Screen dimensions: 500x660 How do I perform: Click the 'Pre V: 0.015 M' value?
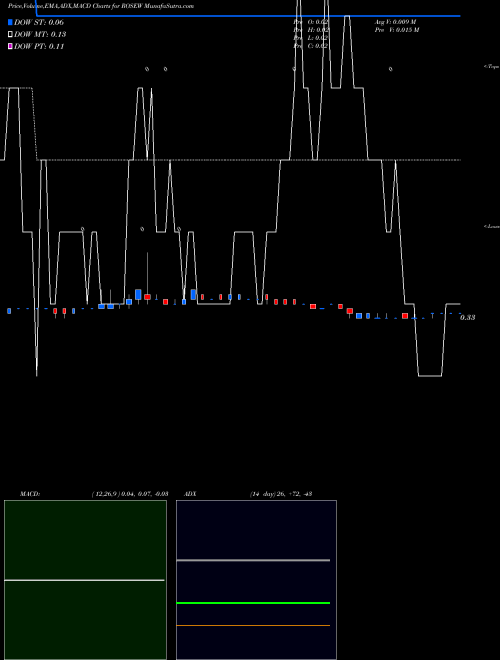click(x=397, y=30)
